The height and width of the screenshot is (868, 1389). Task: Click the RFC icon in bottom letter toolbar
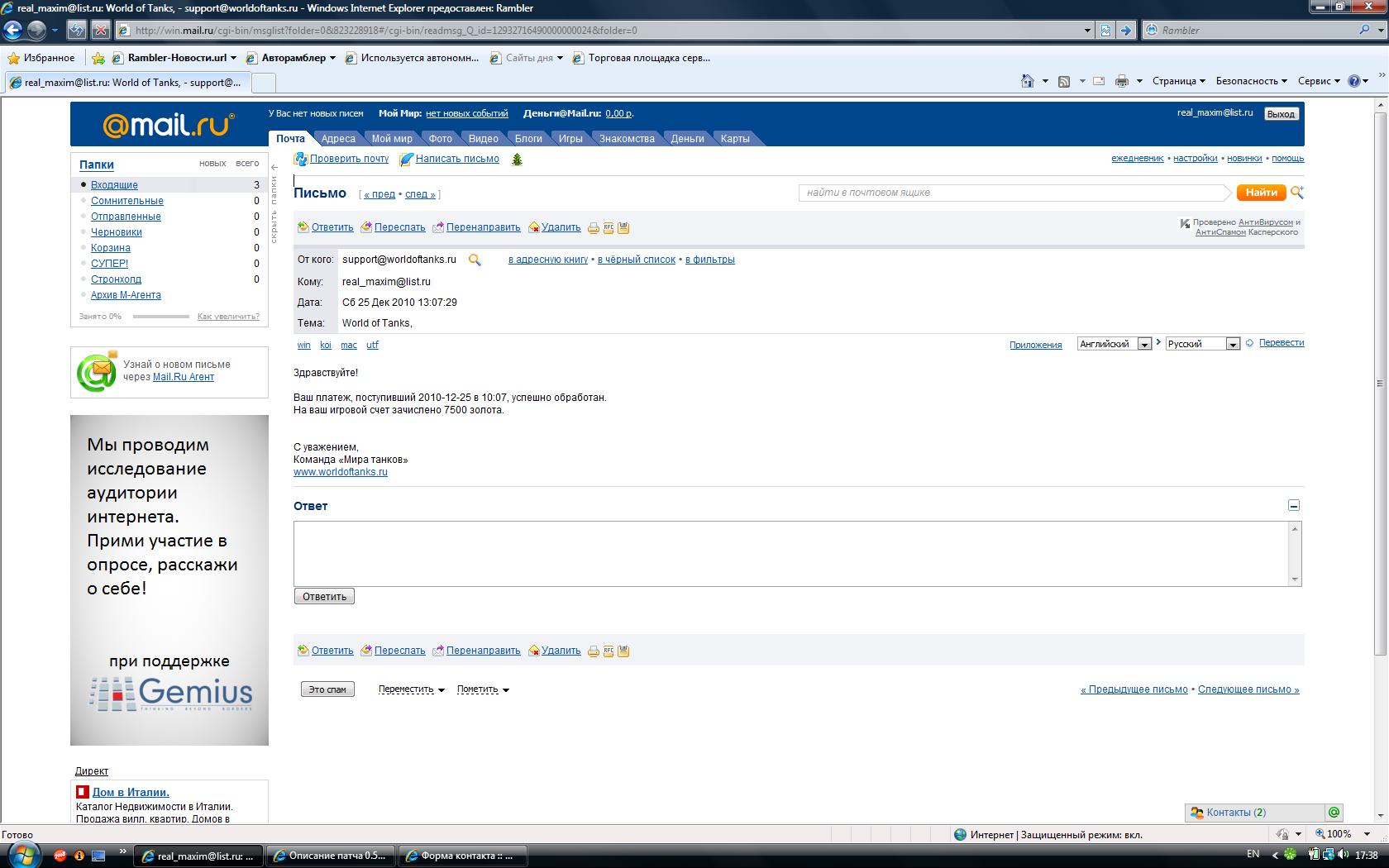(x=609, y=651)
